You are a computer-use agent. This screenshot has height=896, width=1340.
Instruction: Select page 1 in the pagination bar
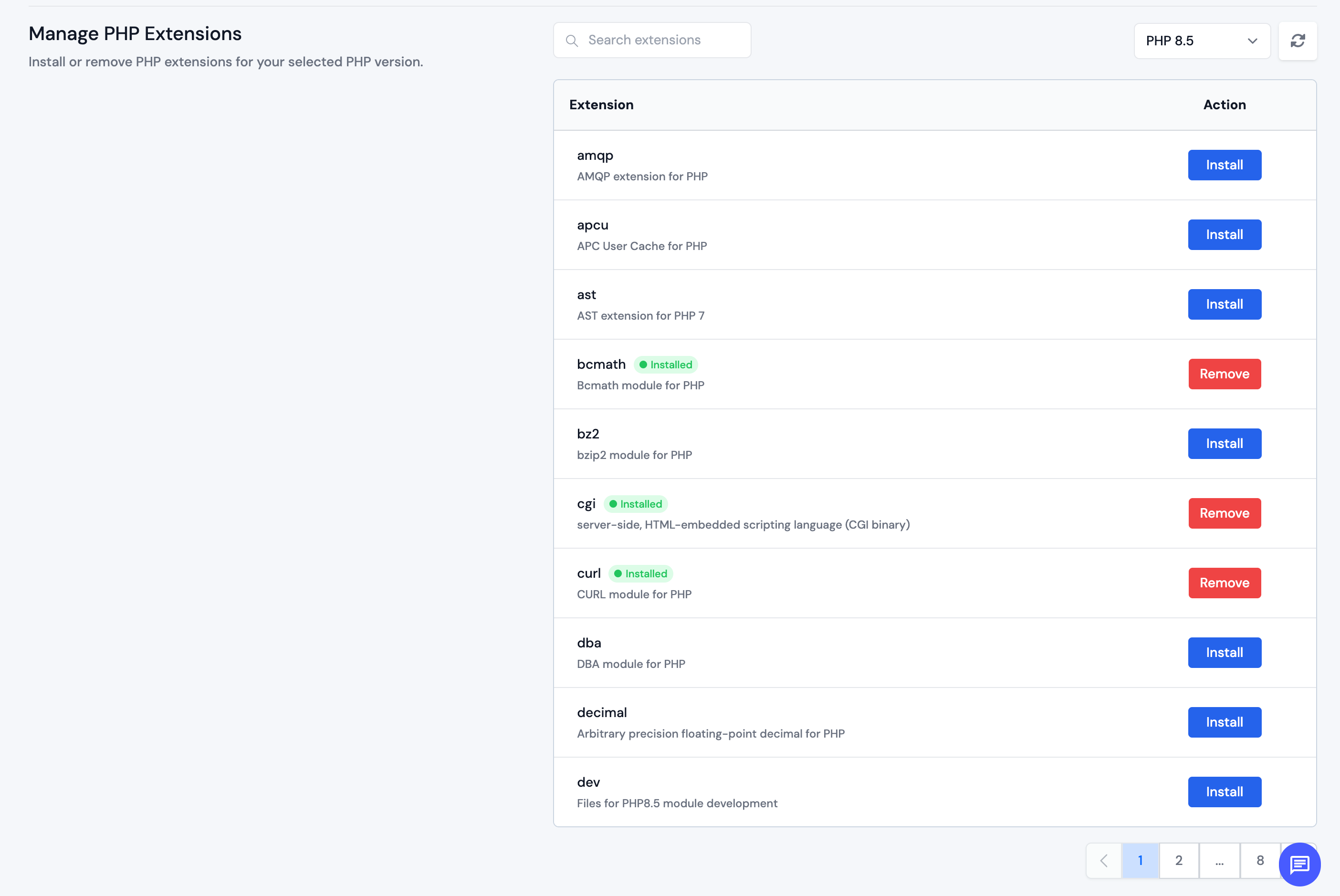(1140, 860)
